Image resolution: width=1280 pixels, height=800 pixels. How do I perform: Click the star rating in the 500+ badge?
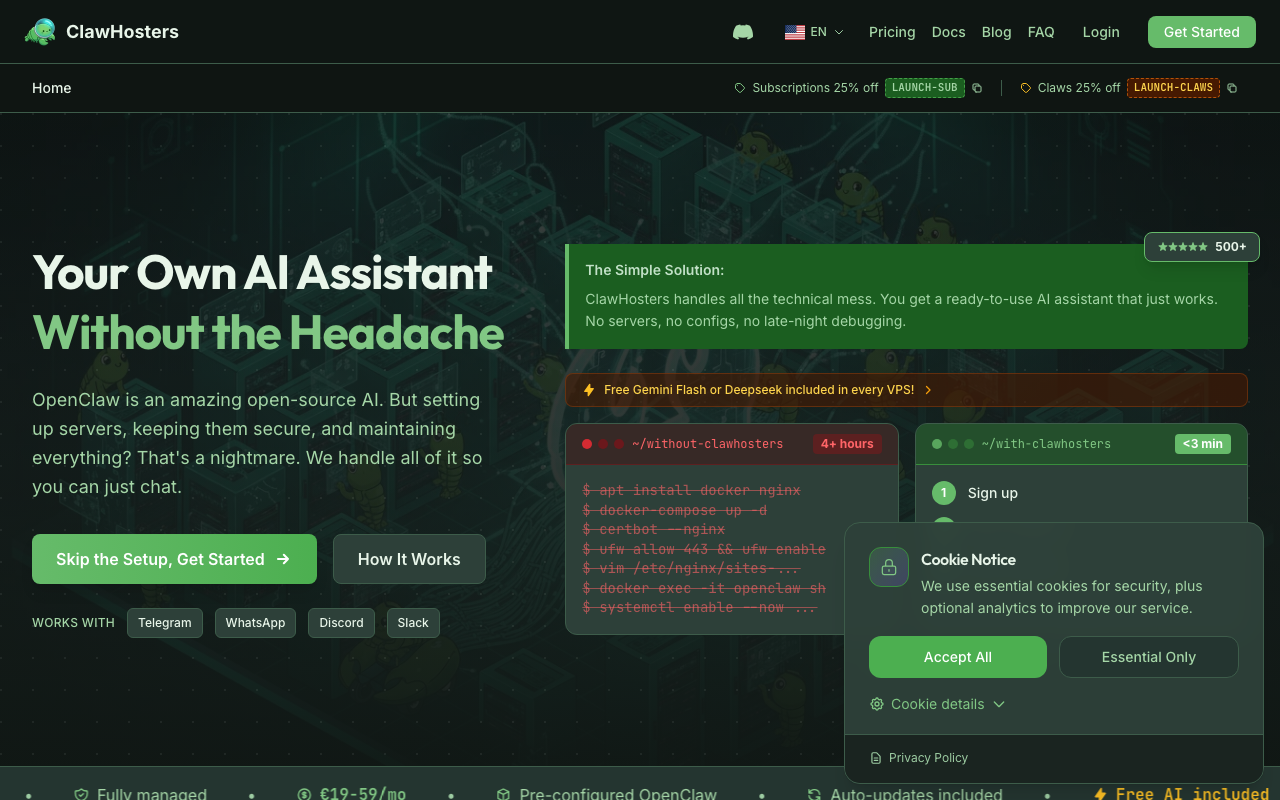point(1183,247)
